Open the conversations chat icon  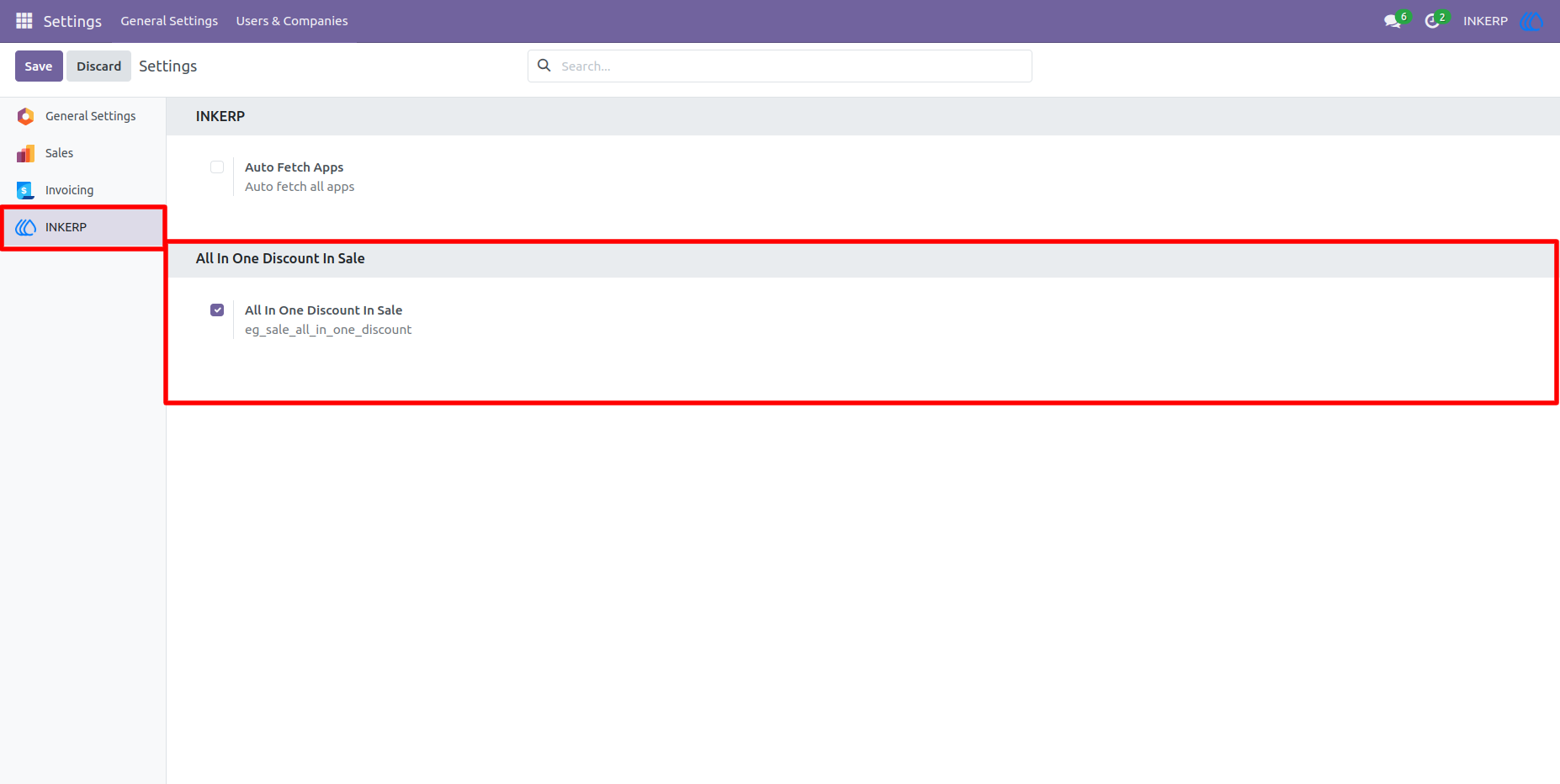[x=1393, y=21]
